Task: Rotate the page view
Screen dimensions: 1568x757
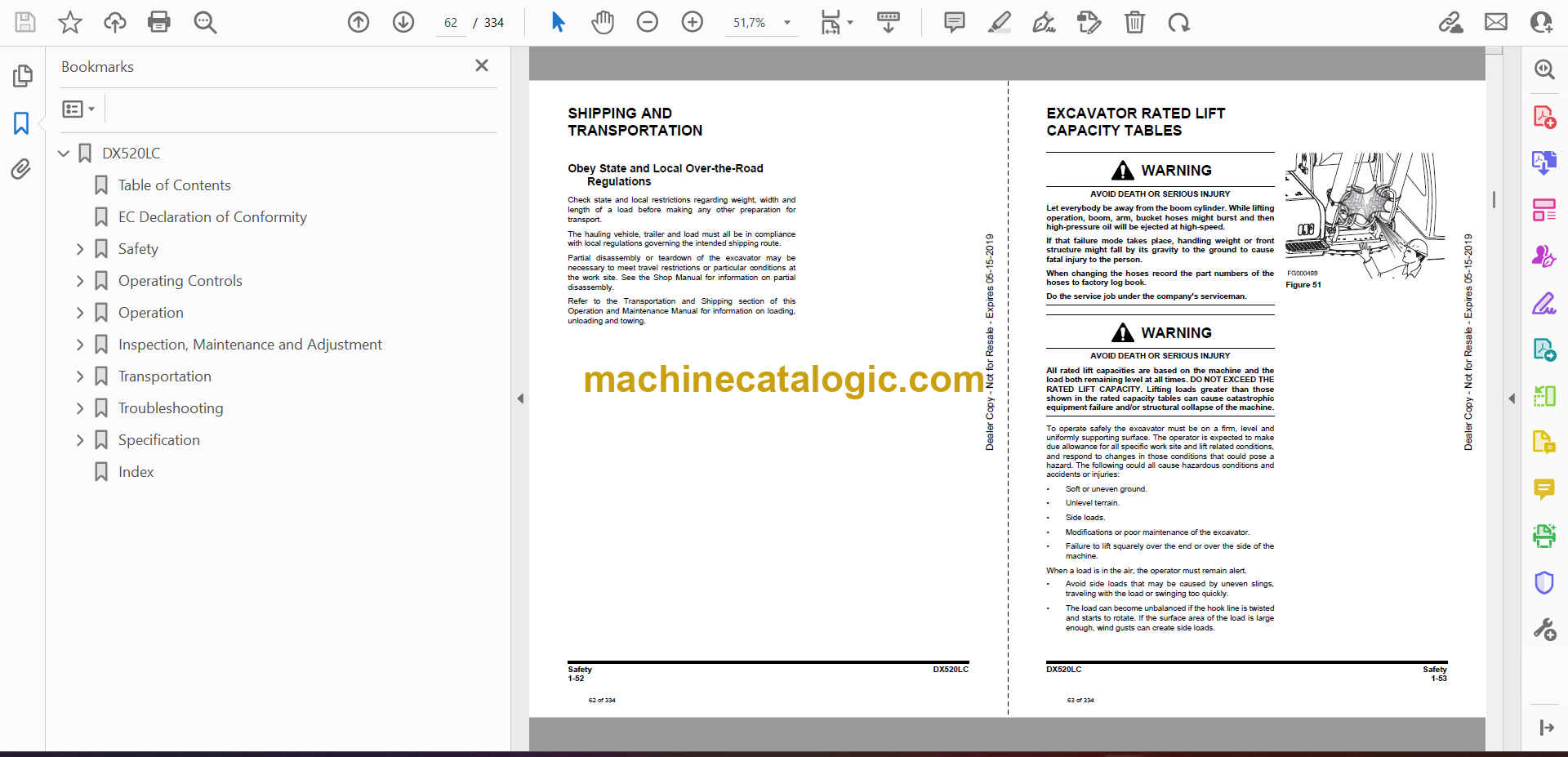Action: pos(1178,22)
